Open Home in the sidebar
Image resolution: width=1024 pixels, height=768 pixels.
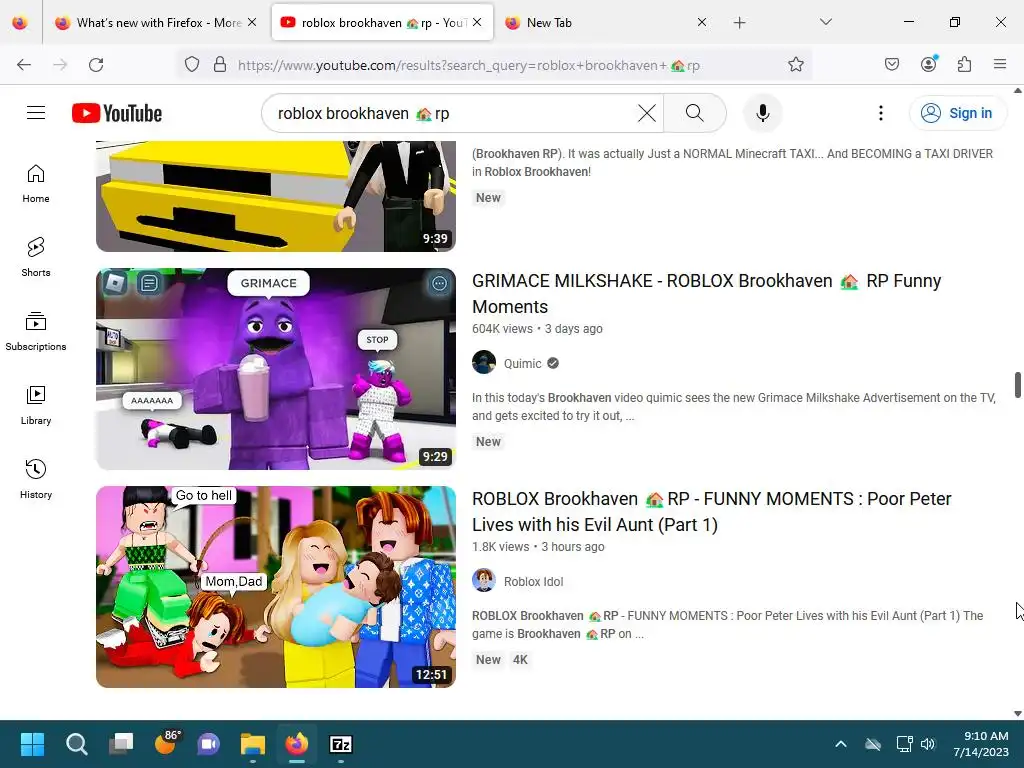tap(36, 184)
